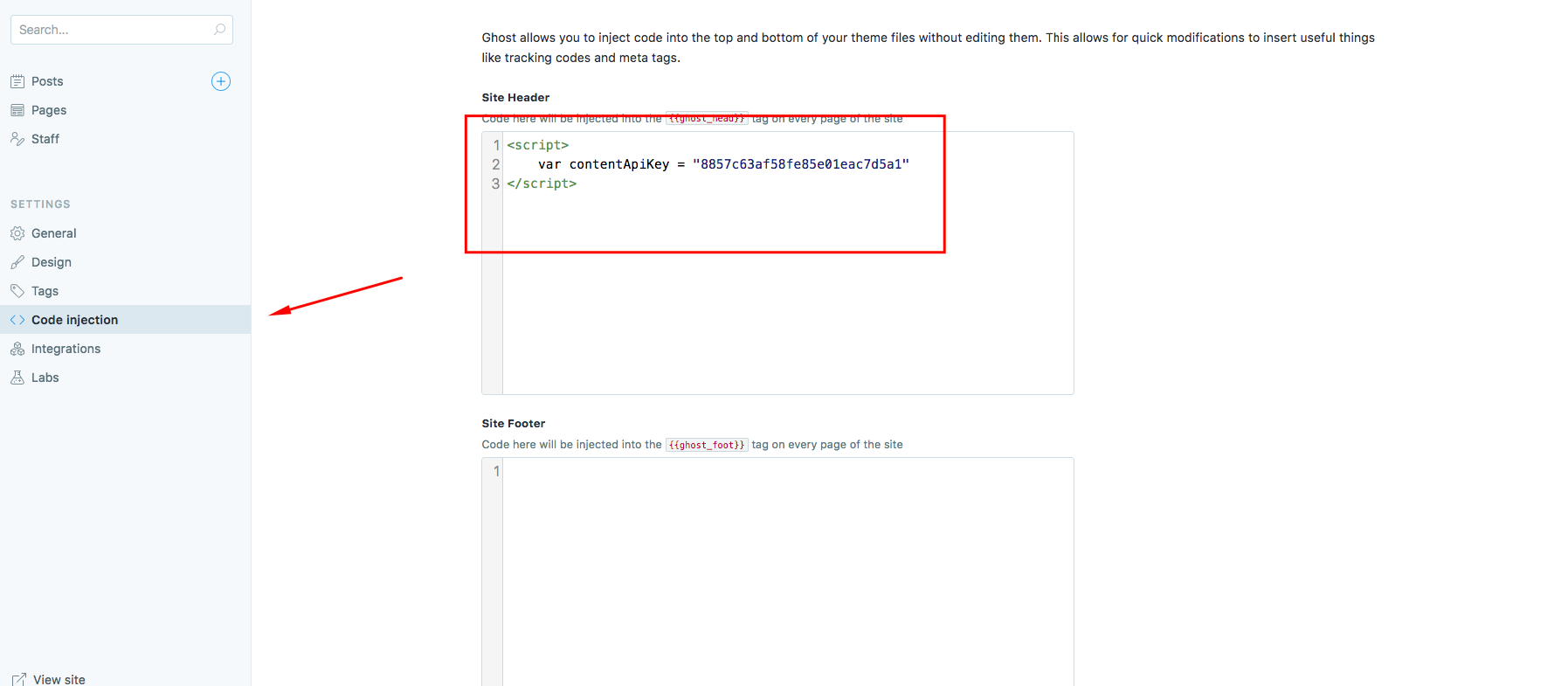
Task: Open the Posts section
Action: click(x=47, y=81)
